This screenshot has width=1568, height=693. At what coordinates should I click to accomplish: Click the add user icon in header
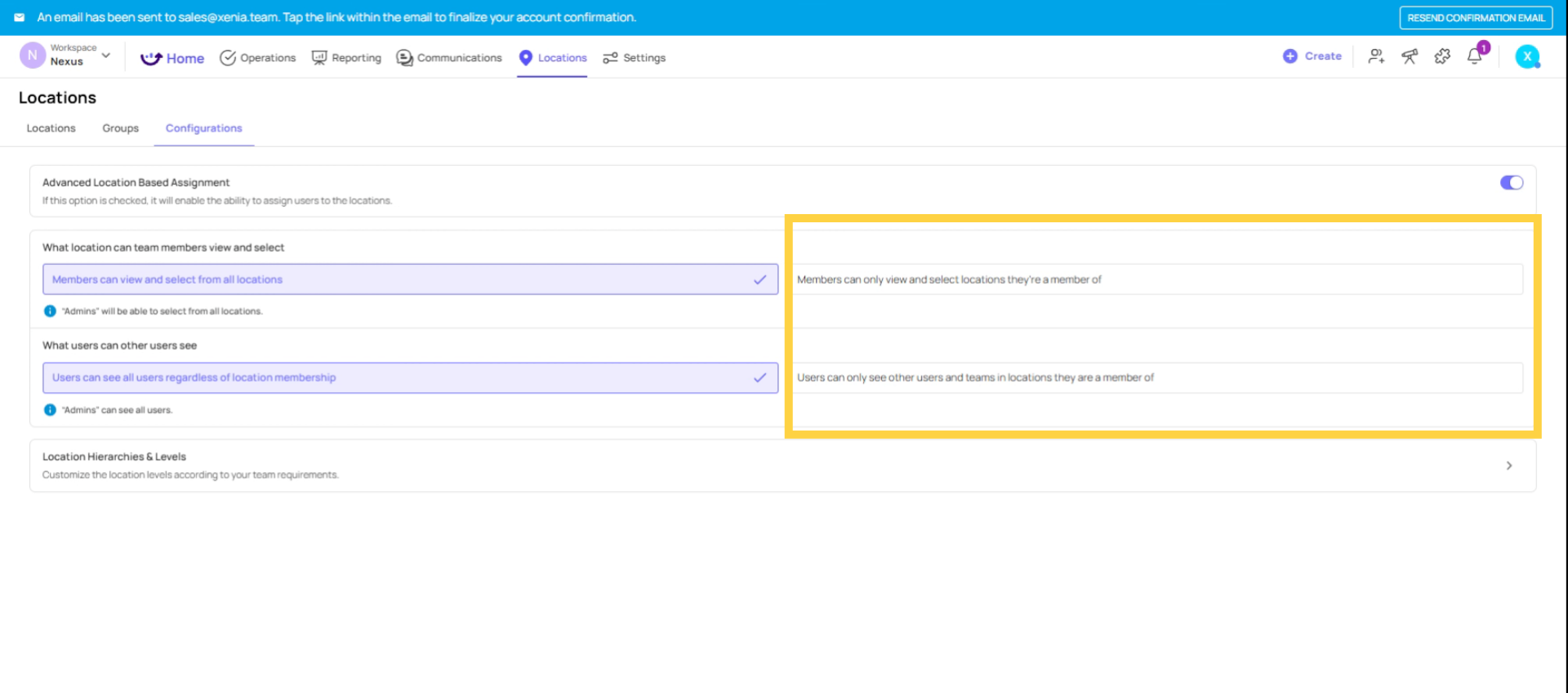point(1376,56)
